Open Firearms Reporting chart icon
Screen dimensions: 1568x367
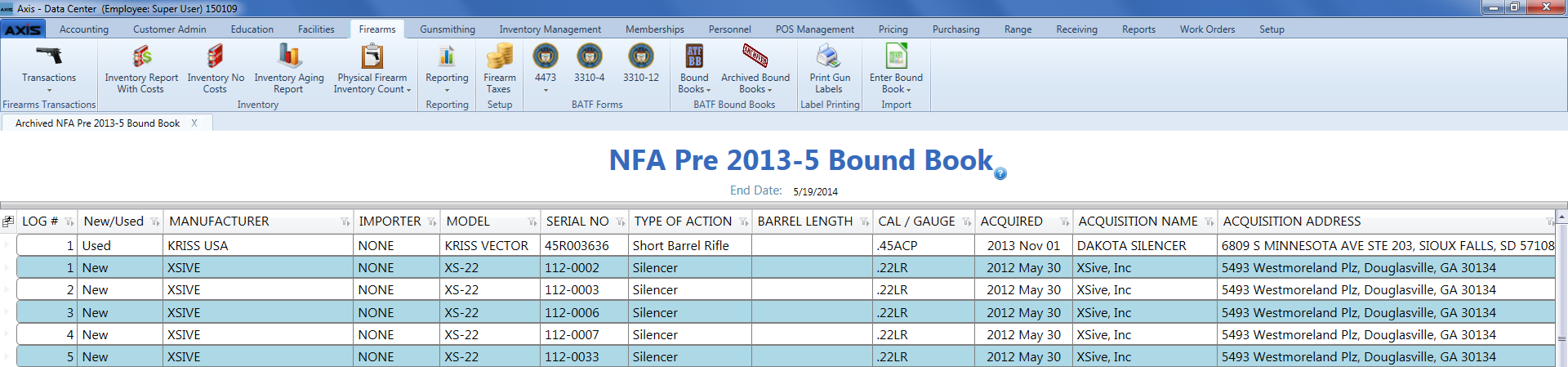(x=447, y=56)
